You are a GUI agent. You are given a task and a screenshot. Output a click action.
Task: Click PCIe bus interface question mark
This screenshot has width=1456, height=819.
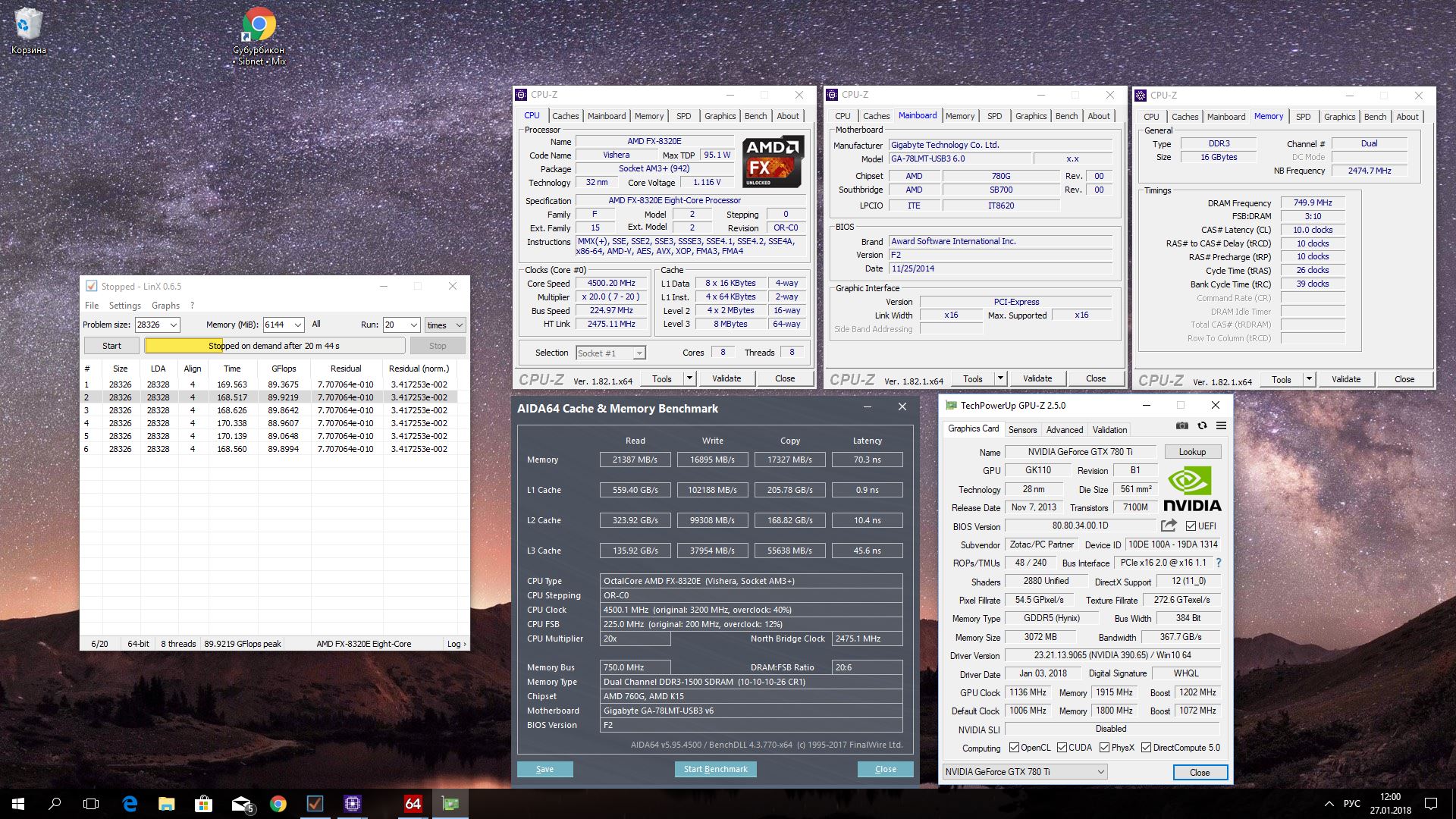(x=1219, y=563)
